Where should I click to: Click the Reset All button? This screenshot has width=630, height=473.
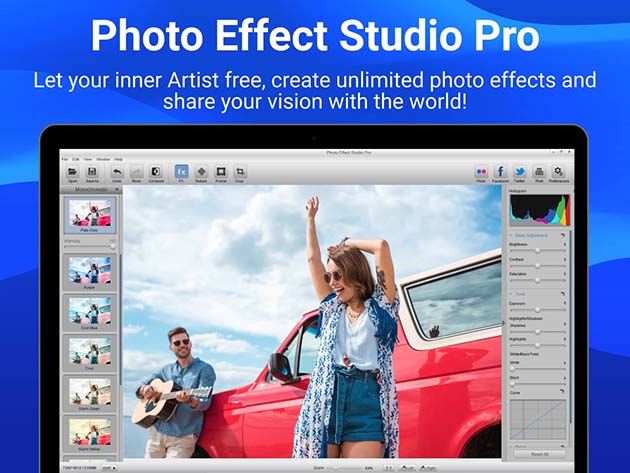pos(539,454)
